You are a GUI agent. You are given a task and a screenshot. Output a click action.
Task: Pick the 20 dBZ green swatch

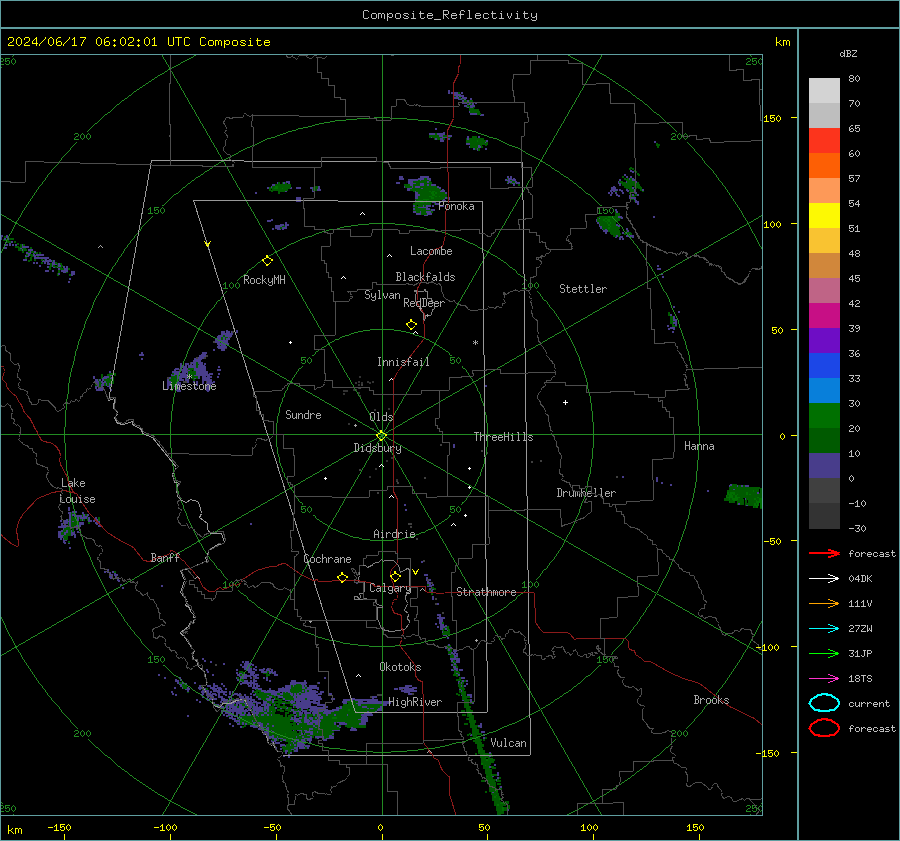pyautogui.click(x=824, y=416)
